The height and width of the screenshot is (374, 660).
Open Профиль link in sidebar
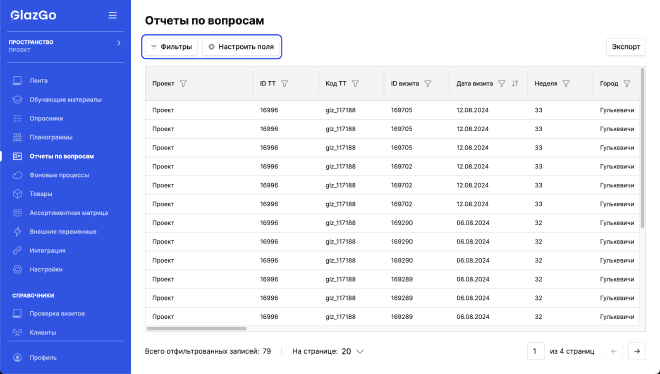[x=43, y=358]
